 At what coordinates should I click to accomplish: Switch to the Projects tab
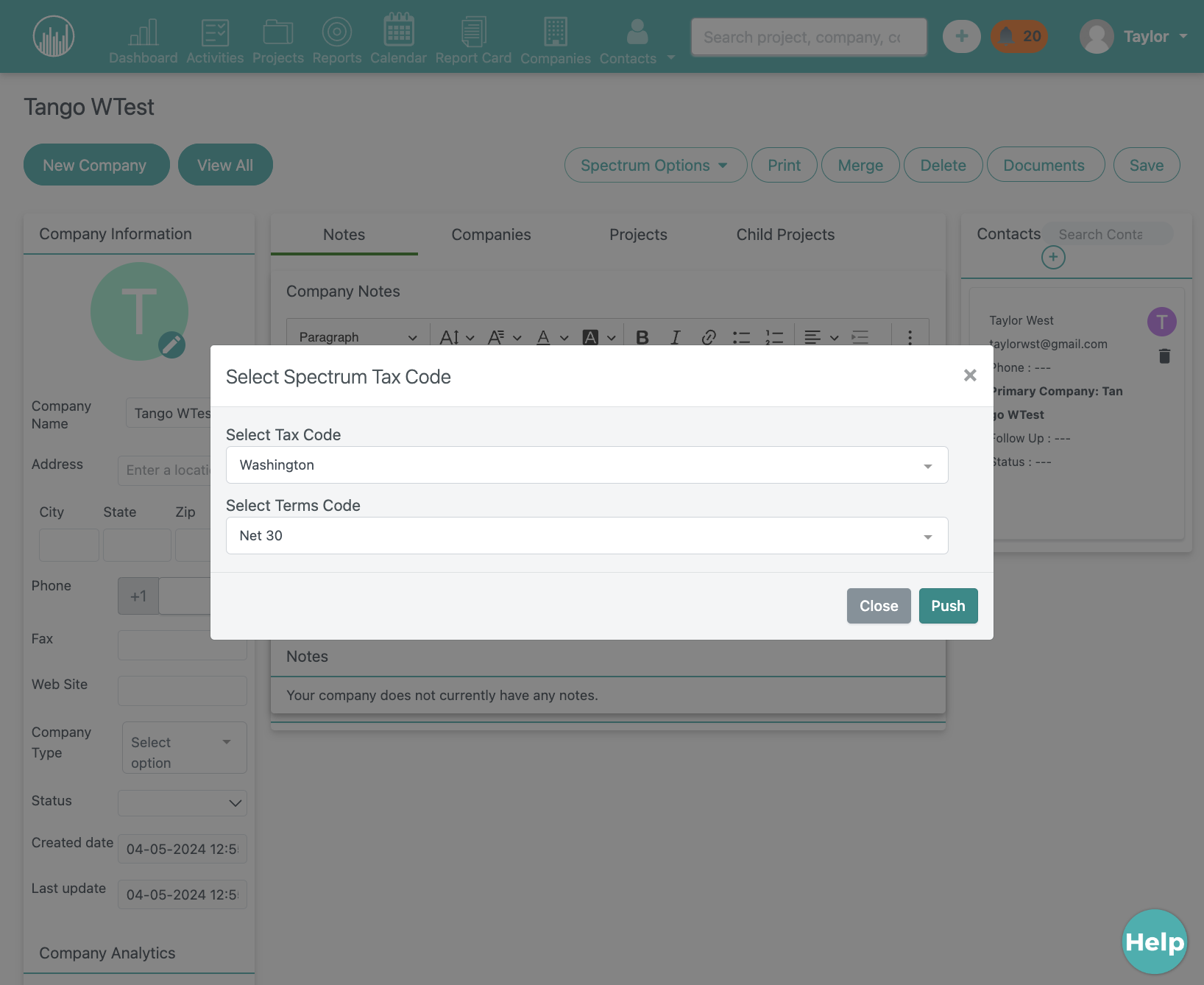[638, 235]
